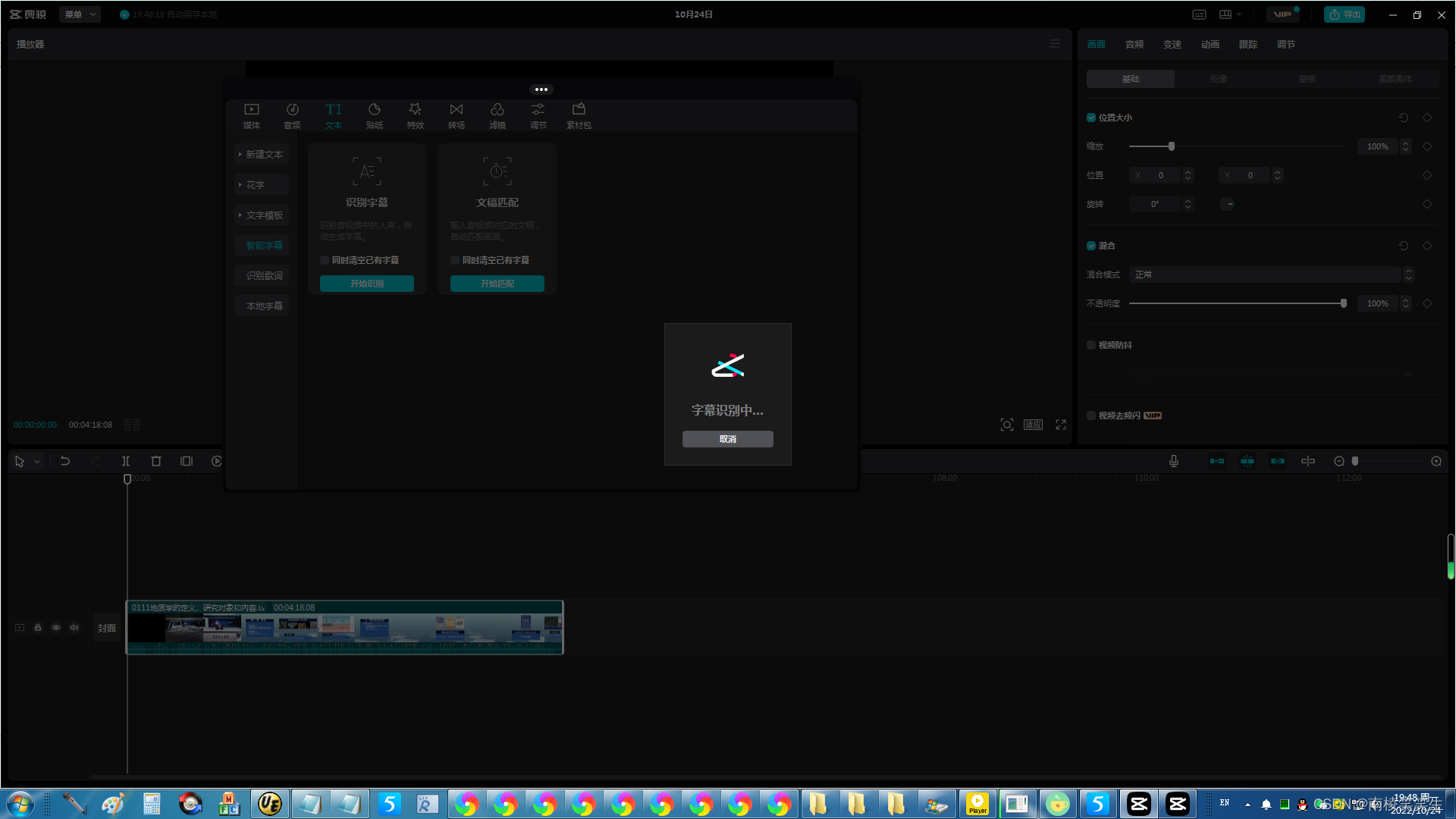Click the 导出 export button
1456x819 pixels.
click(x=1345, y=14)
